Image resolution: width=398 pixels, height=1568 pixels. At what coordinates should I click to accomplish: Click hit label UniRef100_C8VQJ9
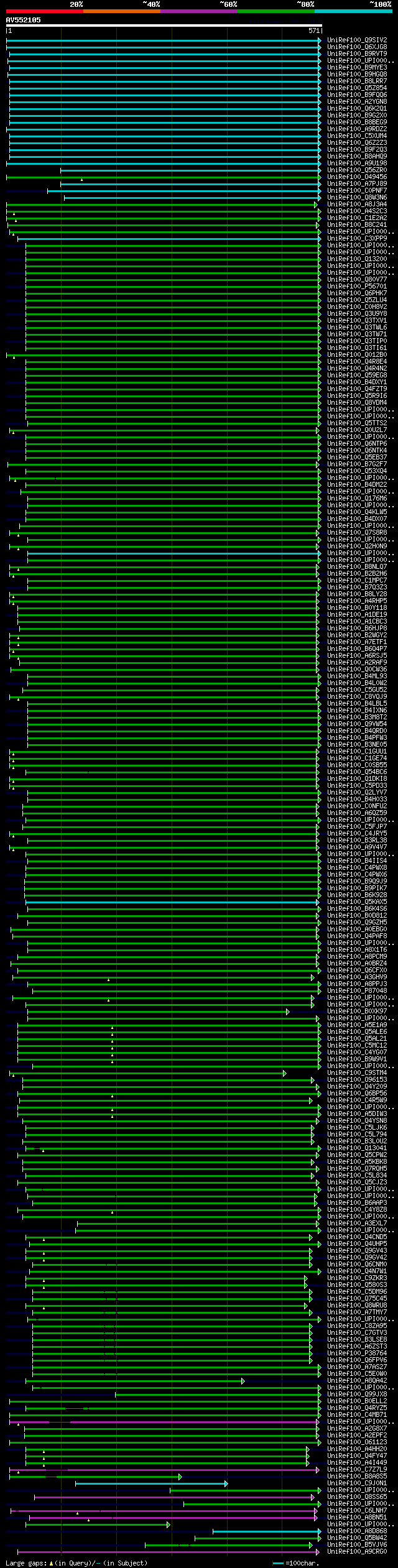357,696
